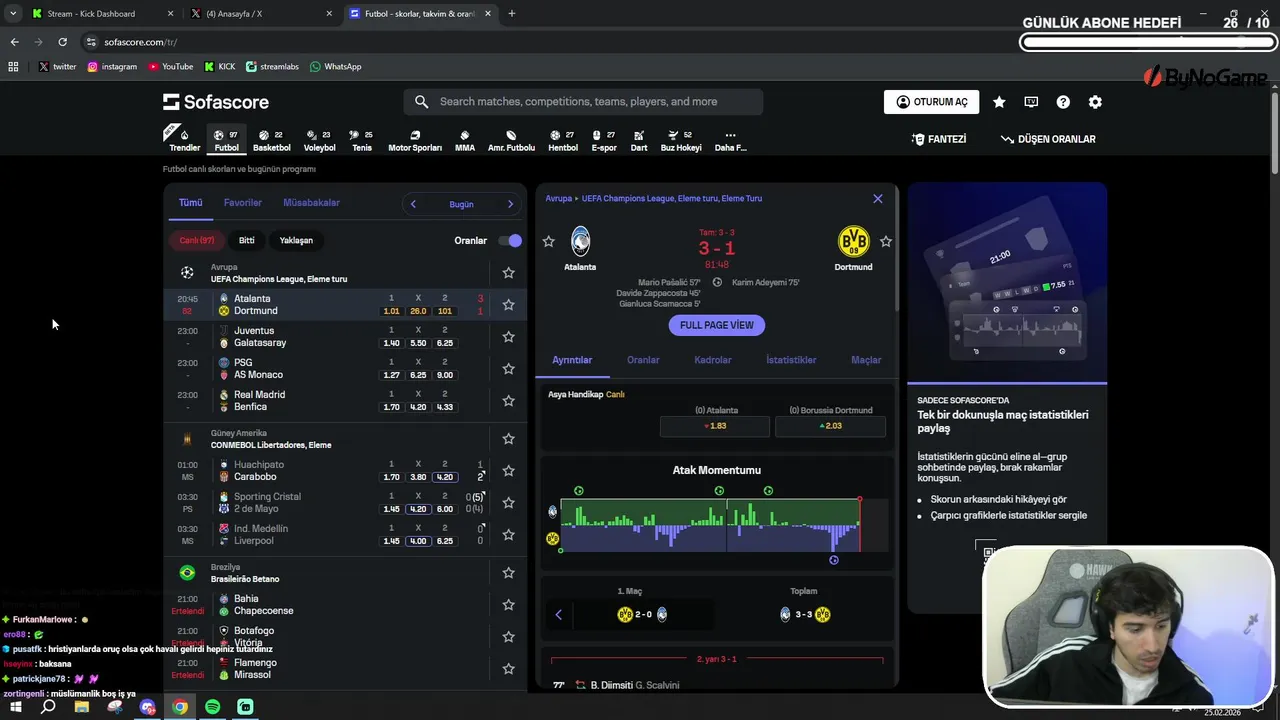
Task: Select Borussia Dortmund 2.03 handicap odds
Action: pyautogui.click(x=830, y=426)
